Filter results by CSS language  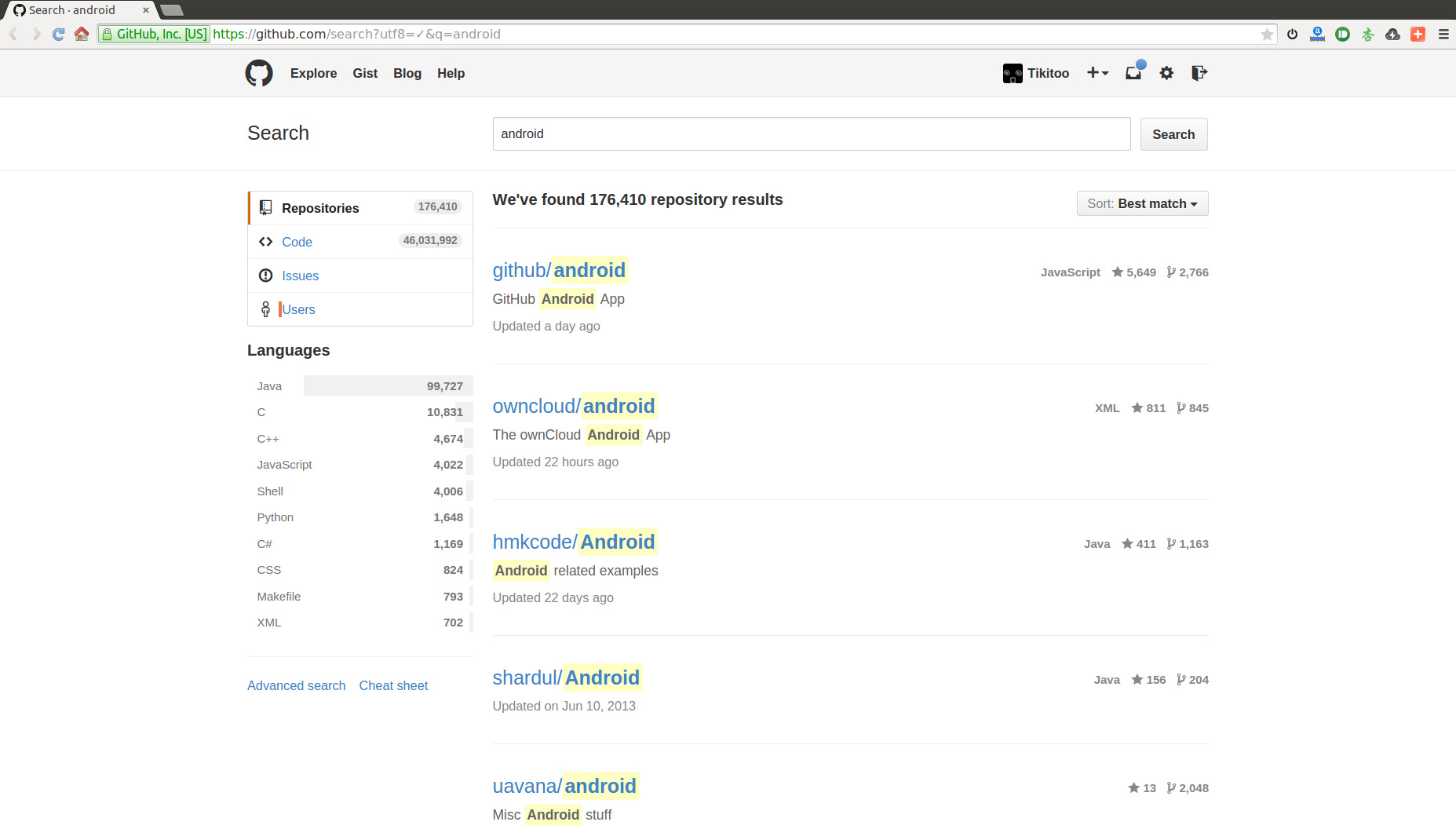360,570
